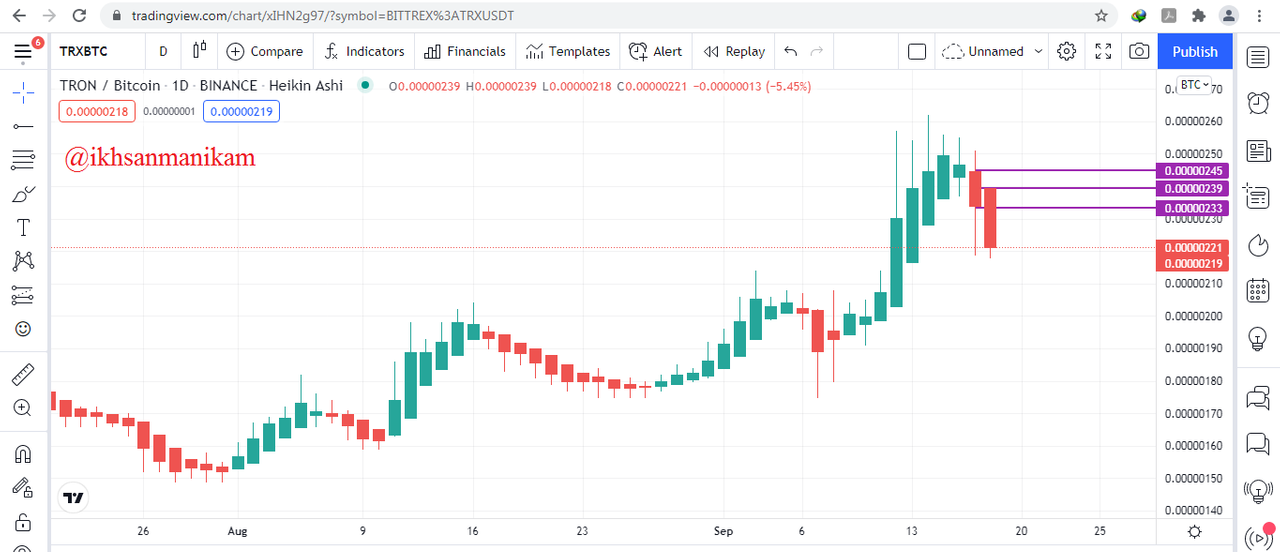Activate the zoom in tool
This screenshot has width=1280, height=552.
click(x=23, y=408)
